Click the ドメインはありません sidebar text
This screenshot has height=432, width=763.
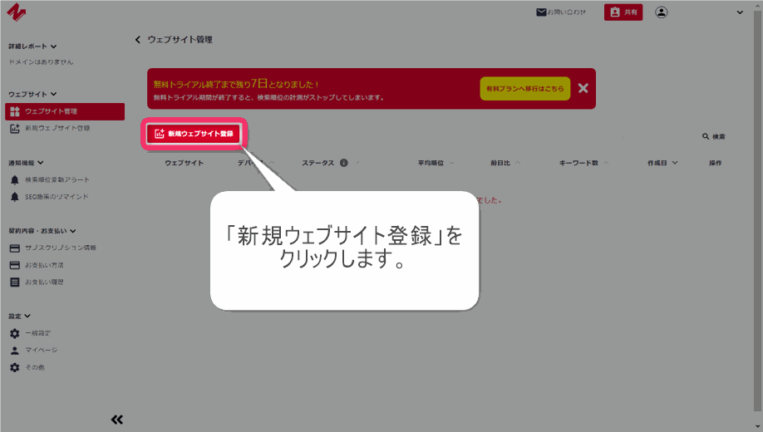pyautogui.click(x=41, y=62)
